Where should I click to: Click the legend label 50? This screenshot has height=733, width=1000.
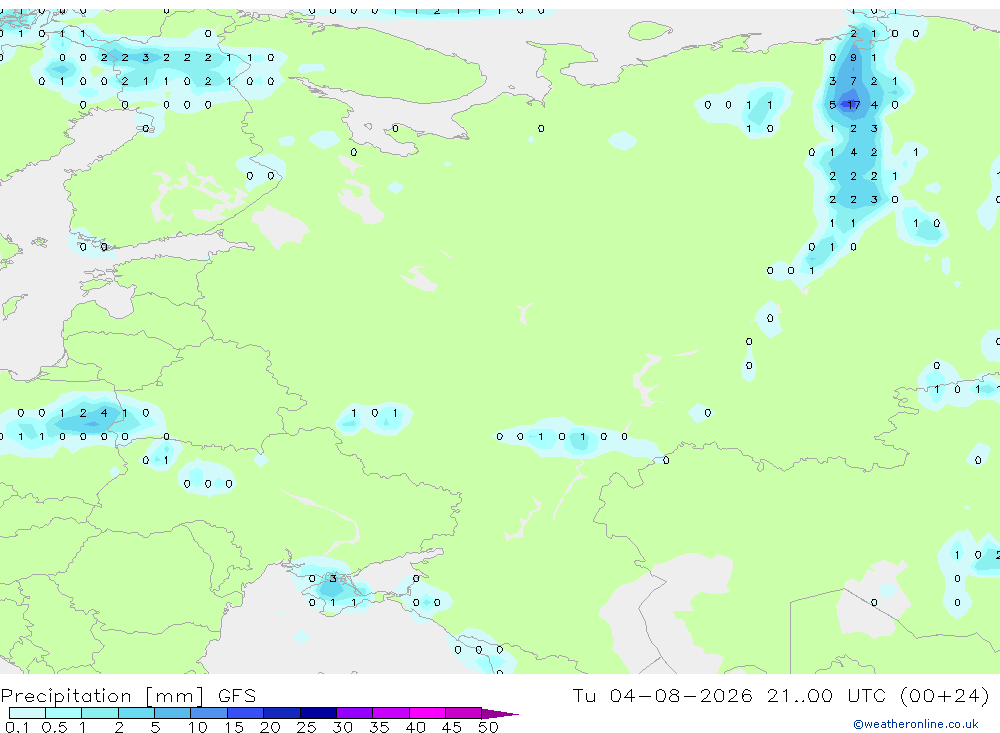pyautogui.click(x=488, y=727)
